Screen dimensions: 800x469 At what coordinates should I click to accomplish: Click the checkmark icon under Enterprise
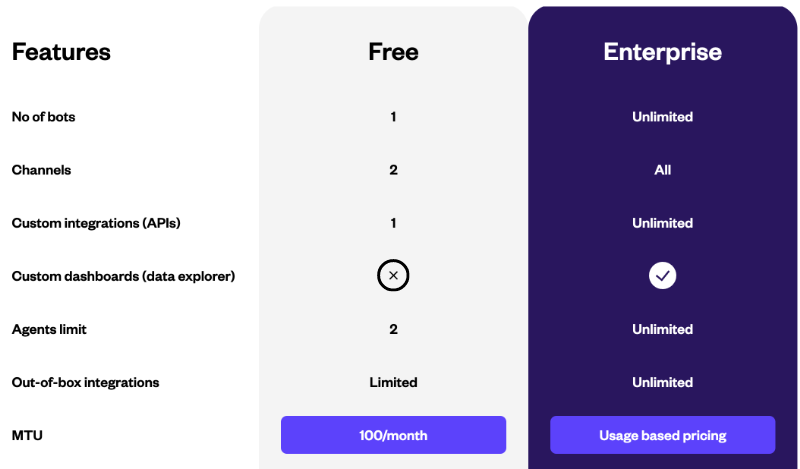pyautogui.click(x=662, y=276)
